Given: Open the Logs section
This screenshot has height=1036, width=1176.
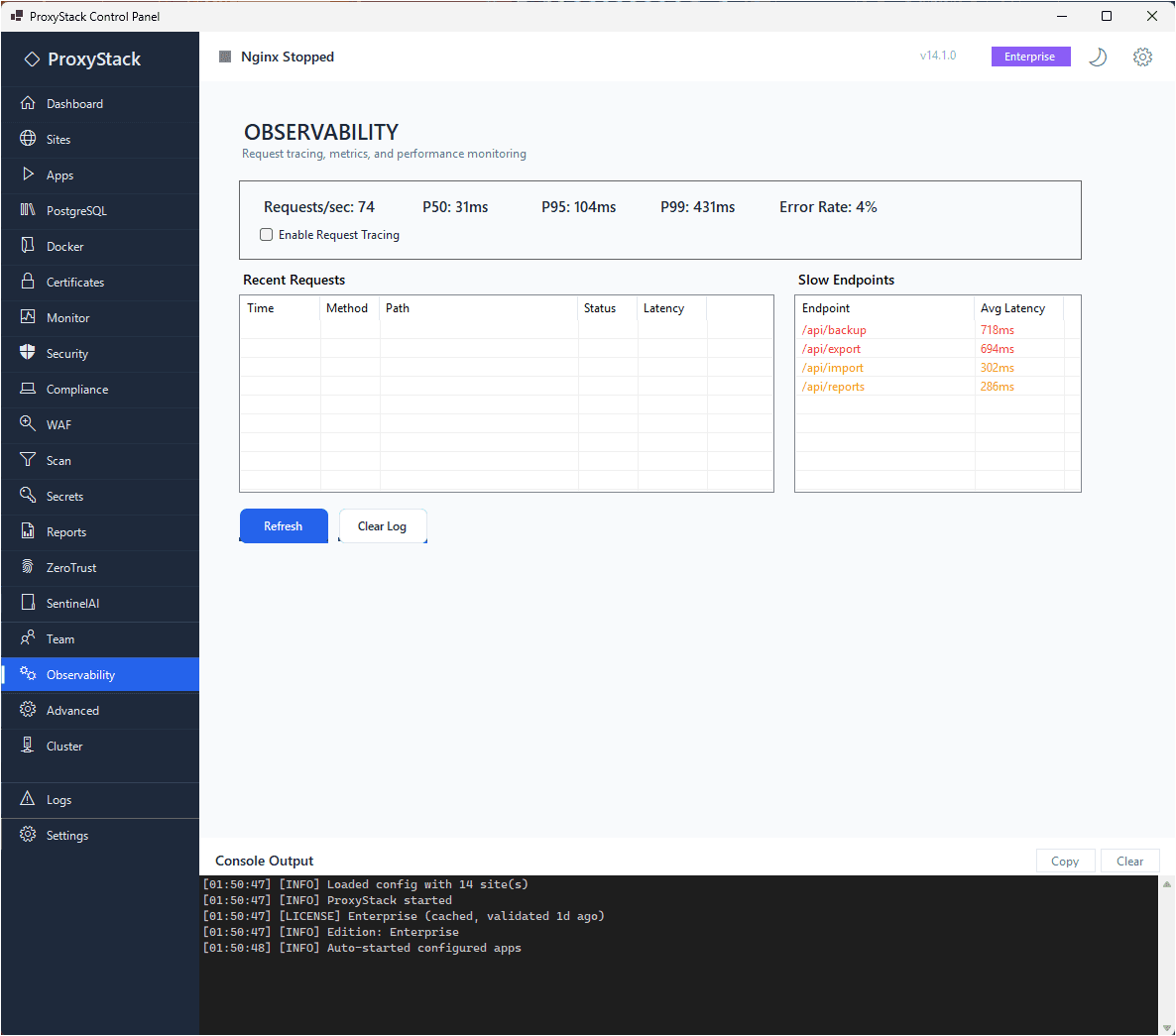Looking at the screenshot, I should [30, 800].
